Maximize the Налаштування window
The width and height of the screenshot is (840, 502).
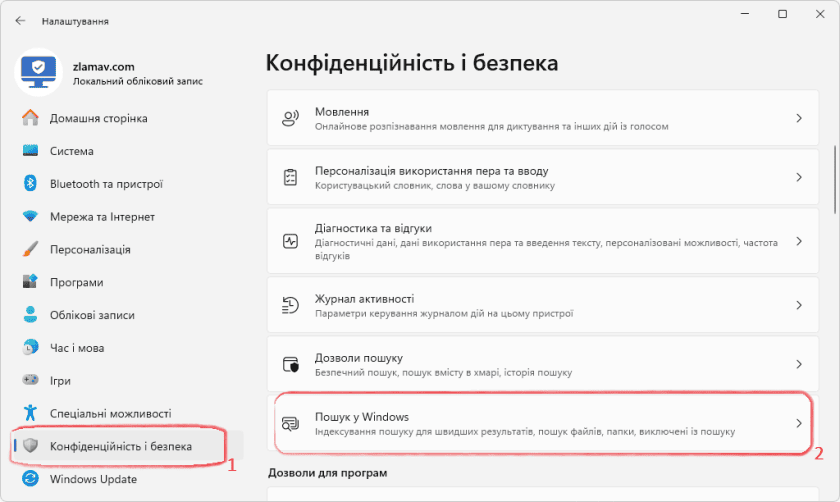782,14
